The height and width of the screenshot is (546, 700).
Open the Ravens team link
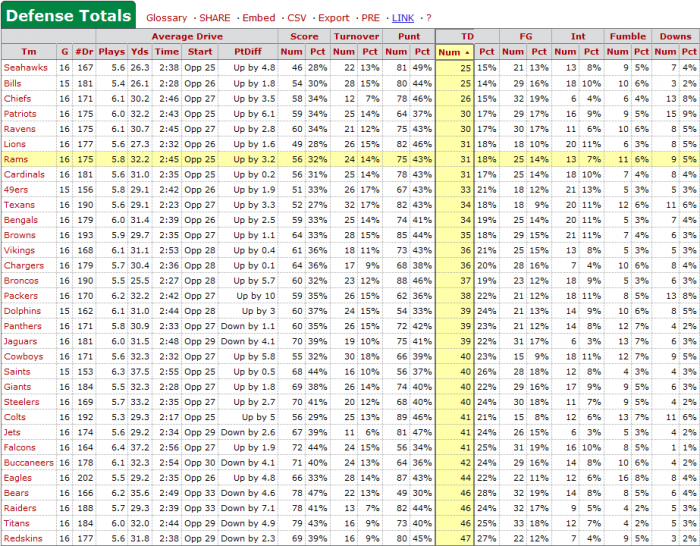click(x=19, y=129)
